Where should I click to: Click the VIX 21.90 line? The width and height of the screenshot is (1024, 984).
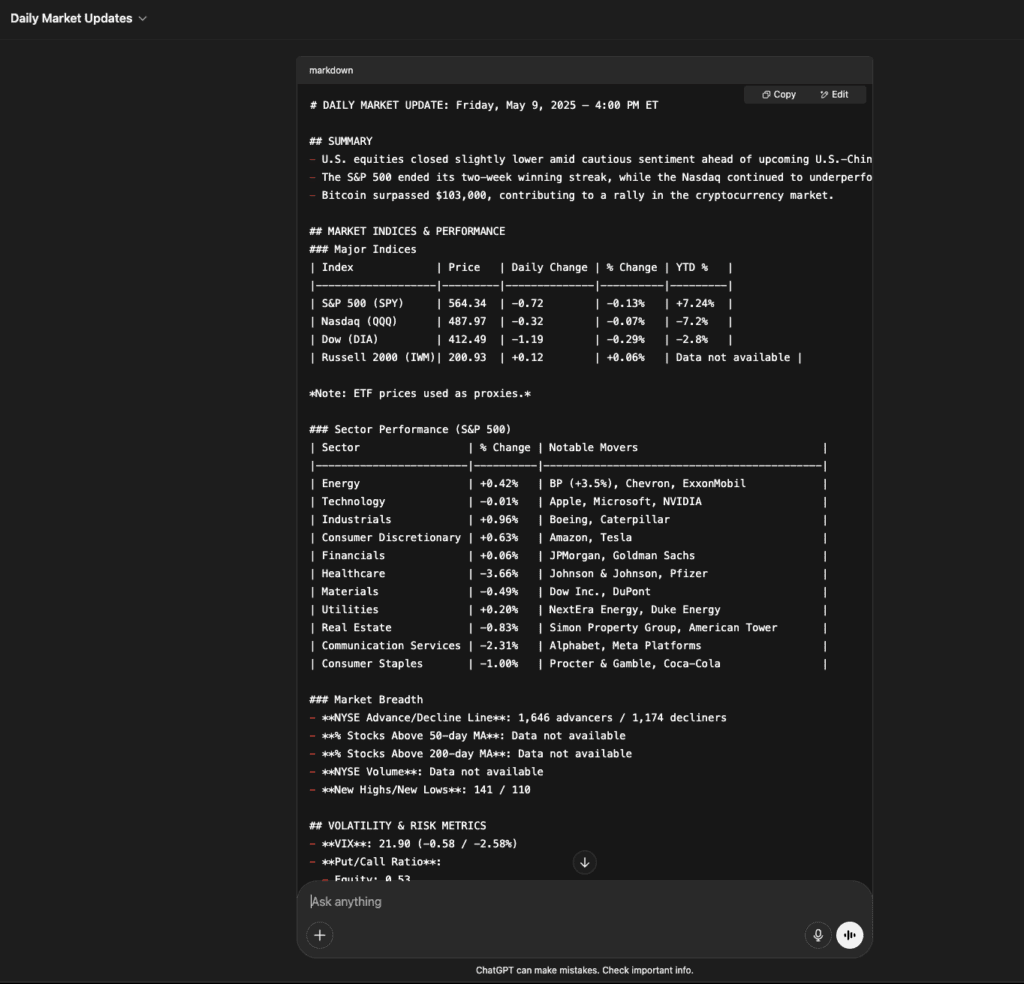point(413,844)
